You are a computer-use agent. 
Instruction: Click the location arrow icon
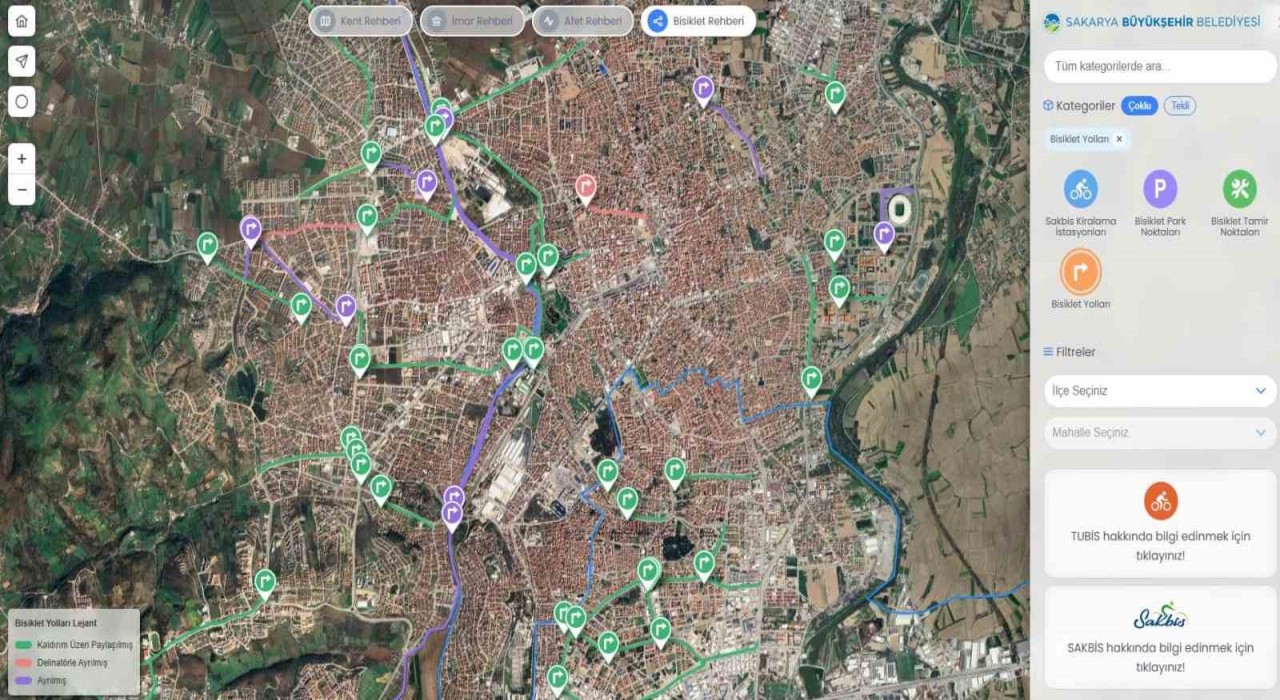point(22,61)
